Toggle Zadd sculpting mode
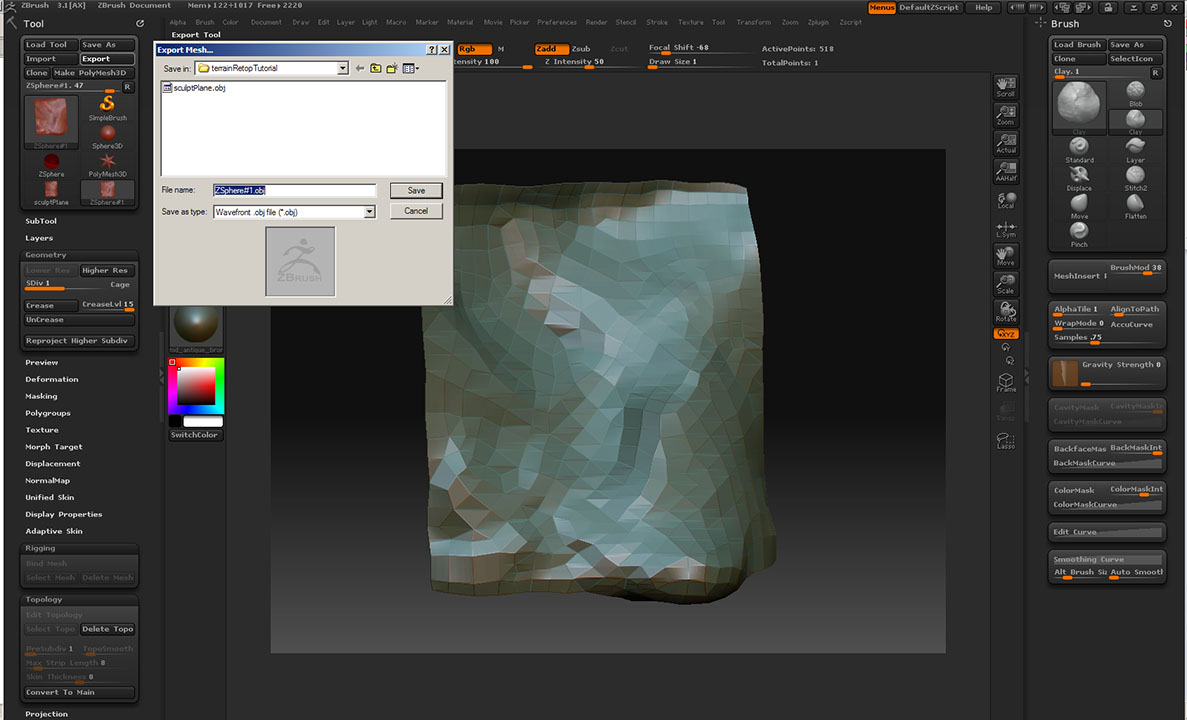This screenshot has width=1187, height=720. click(x=549, y=49)
